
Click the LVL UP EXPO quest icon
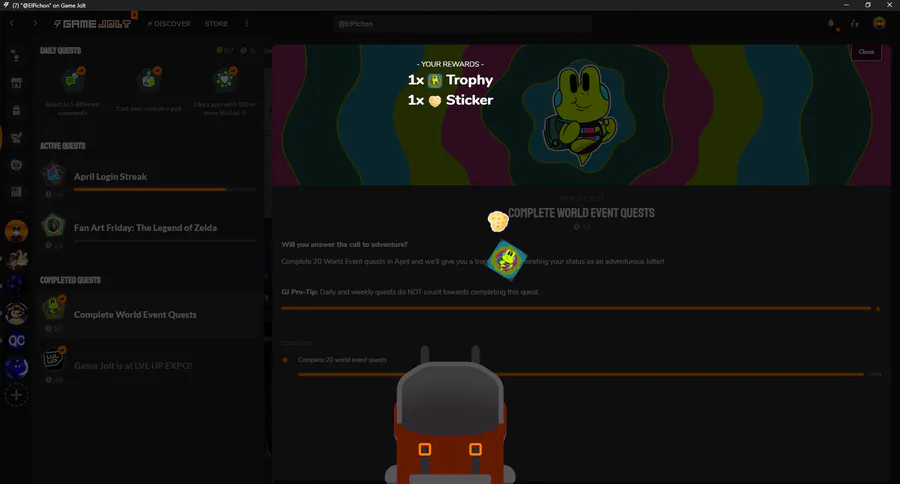53,359
